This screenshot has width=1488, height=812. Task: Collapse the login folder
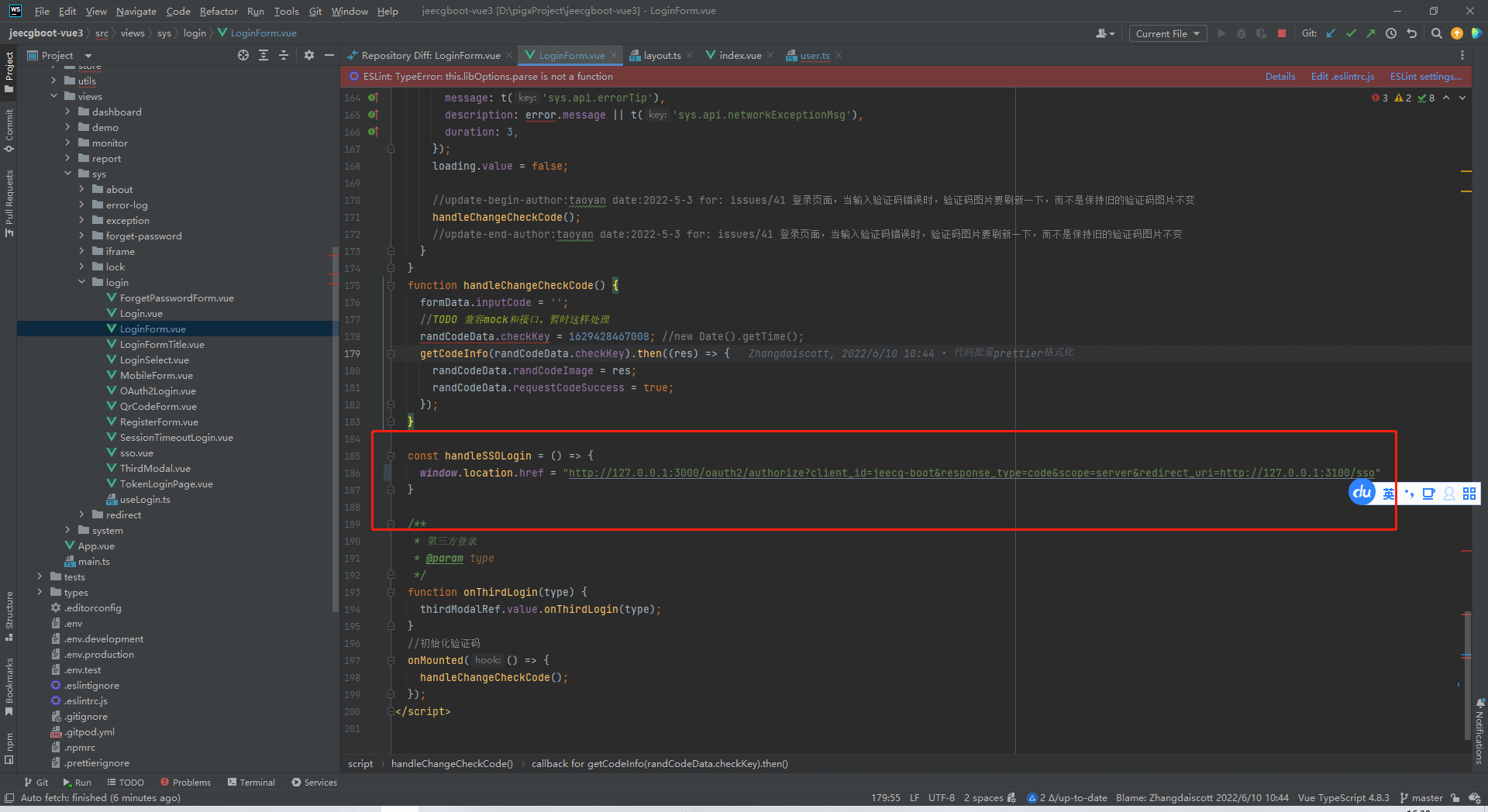pyautogui.click(x=81, y=283)
